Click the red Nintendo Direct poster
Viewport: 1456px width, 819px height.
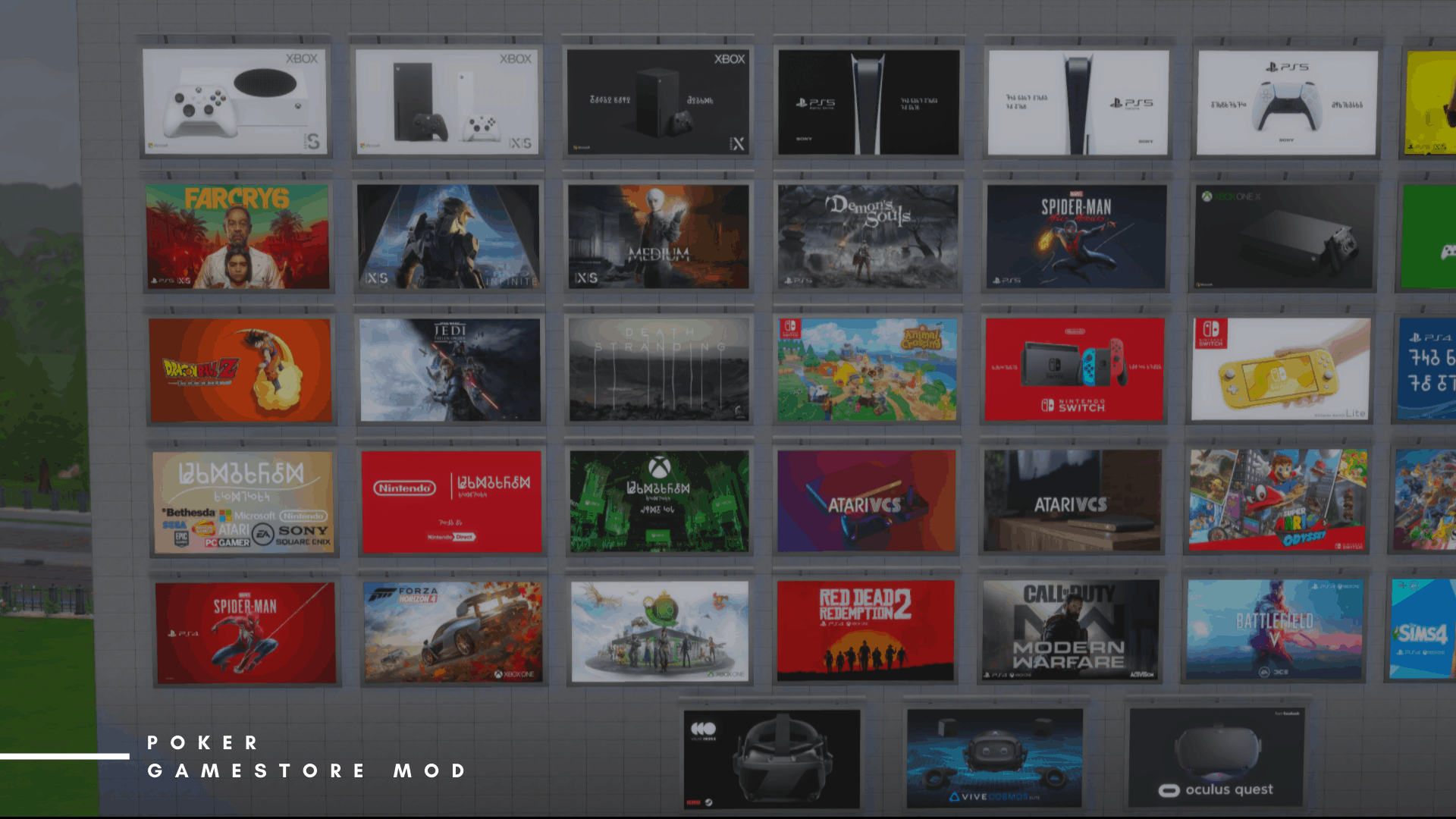click(452, 502)
